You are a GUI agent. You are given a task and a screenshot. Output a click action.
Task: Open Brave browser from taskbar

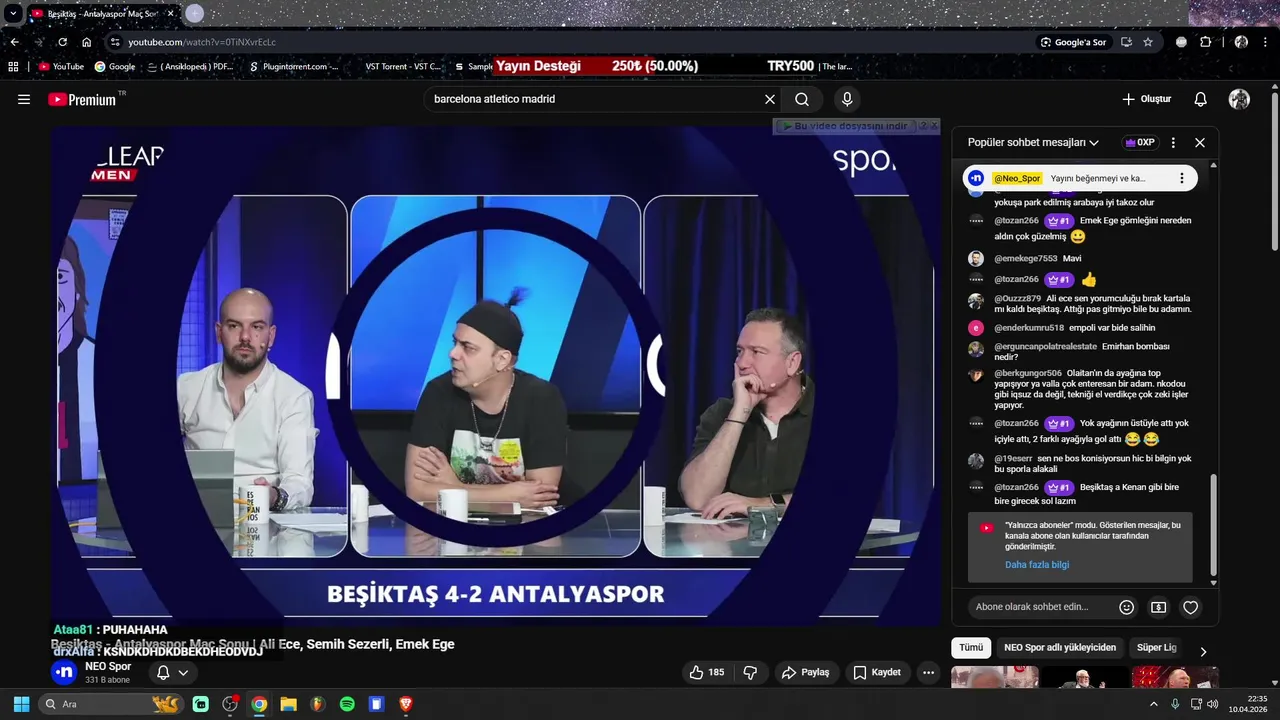405,704
